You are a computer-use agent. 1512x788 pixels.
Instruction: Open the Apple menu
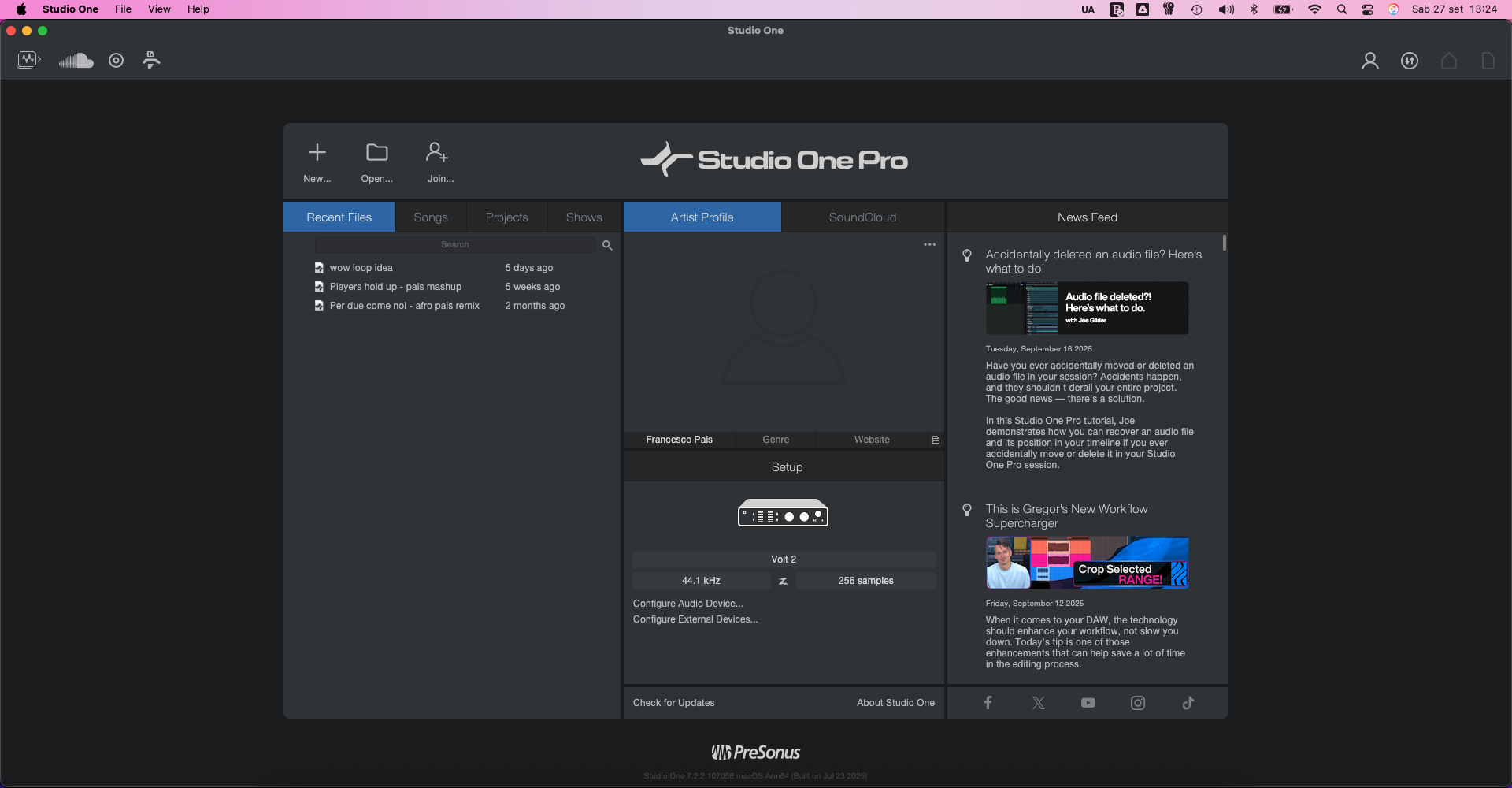21,9
